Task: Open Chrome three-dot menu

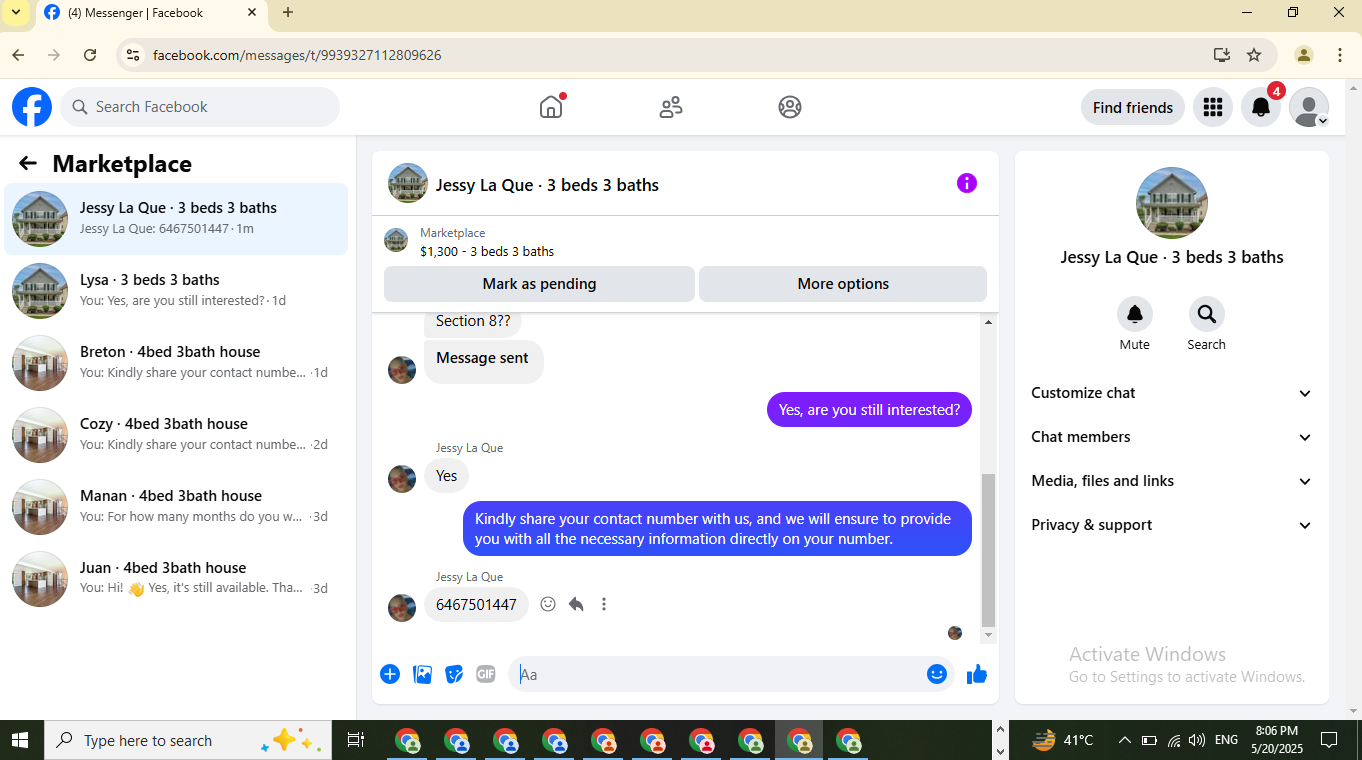Action: 1340,55
